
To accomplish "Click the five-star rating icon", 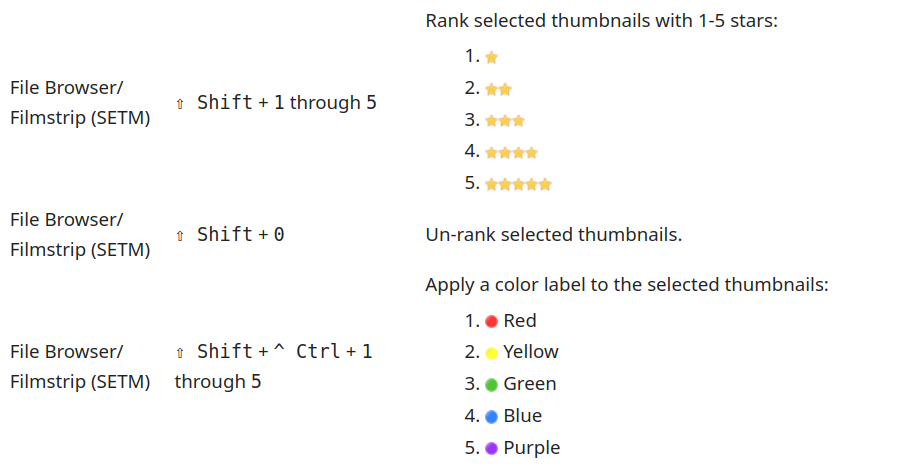I will [x=518, y=184].
